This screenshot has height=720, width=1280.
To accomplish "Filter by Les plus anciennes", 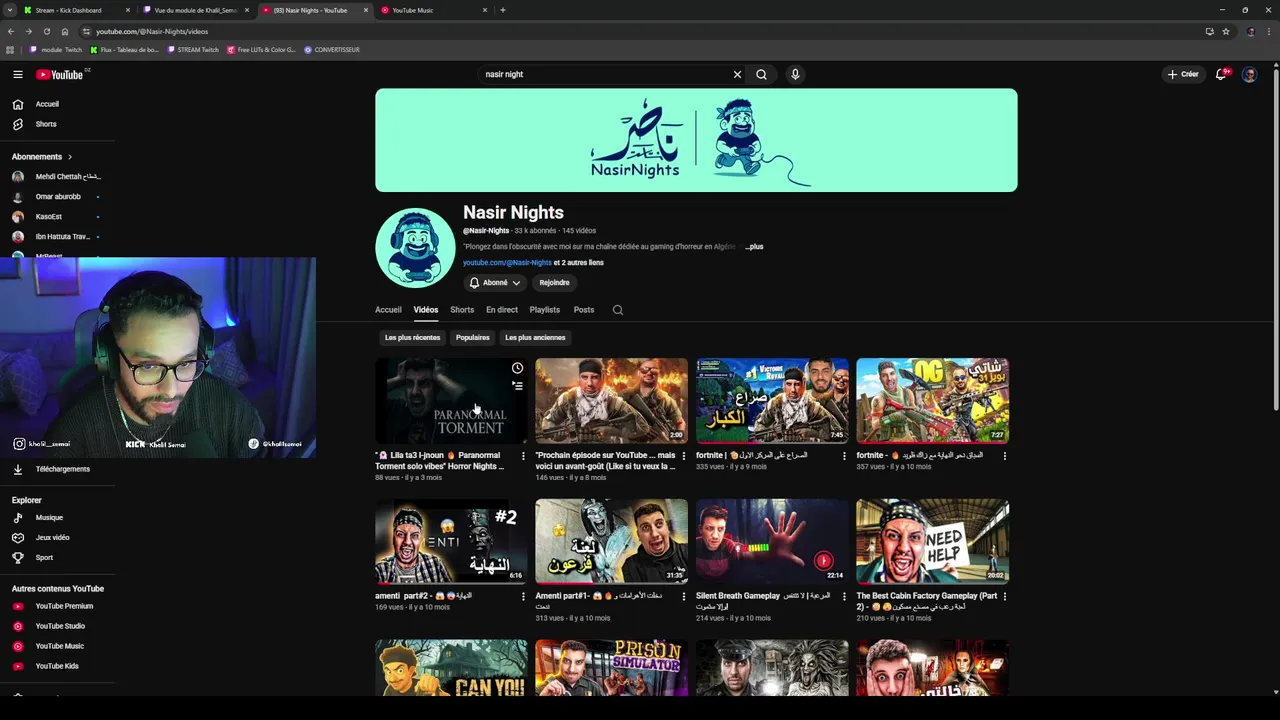I will [535, 338].
